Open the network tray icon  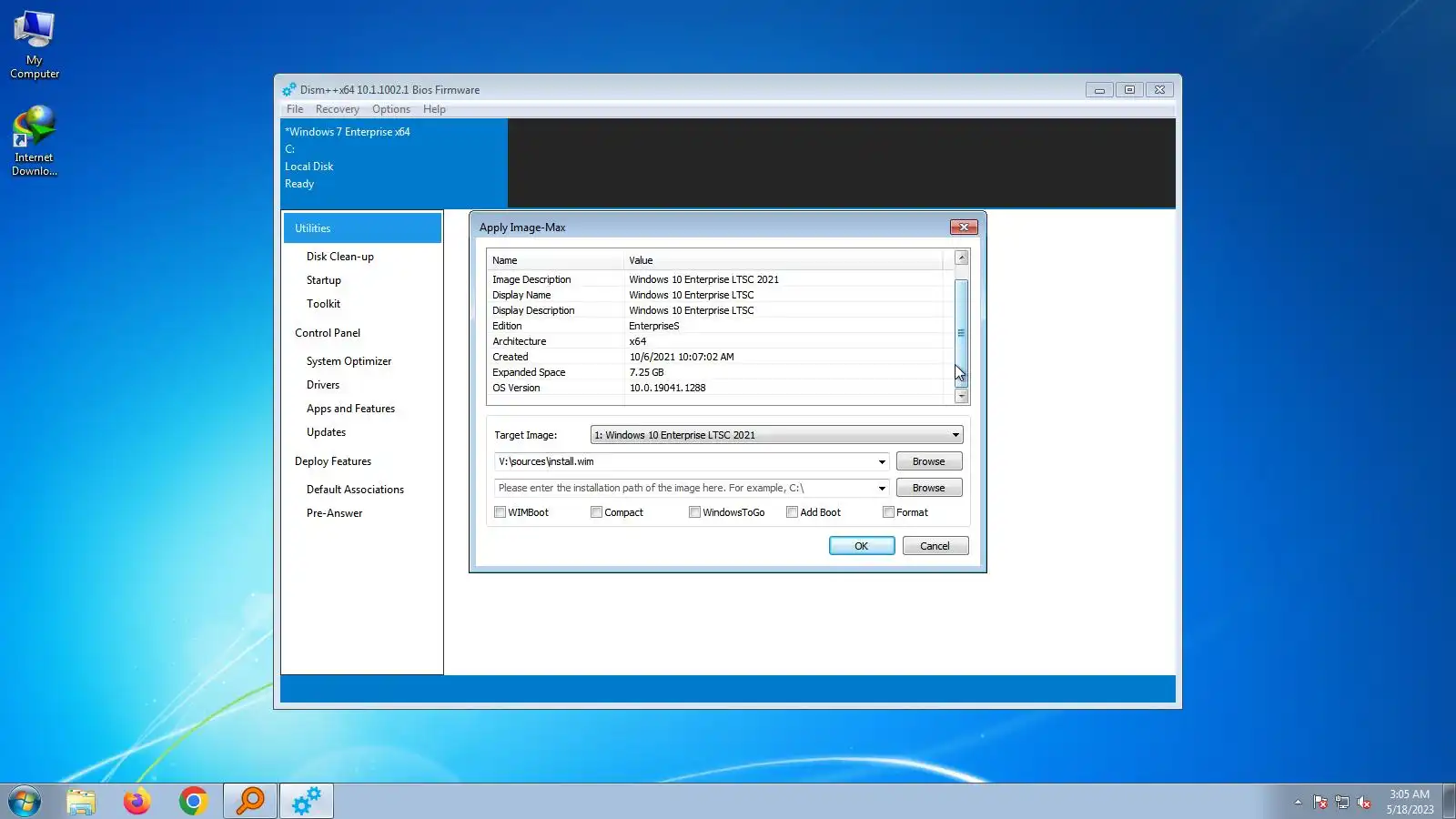click(1342, 802)
